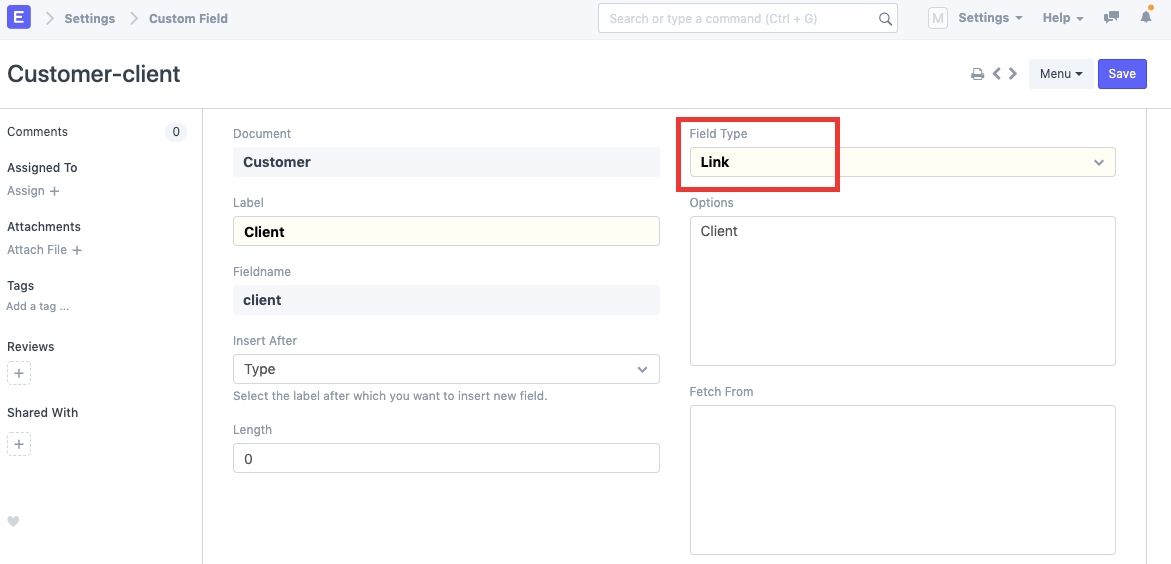Screen dimensions: 1171x564
Task: Click the user avatar M
Action: coord(937,18)
